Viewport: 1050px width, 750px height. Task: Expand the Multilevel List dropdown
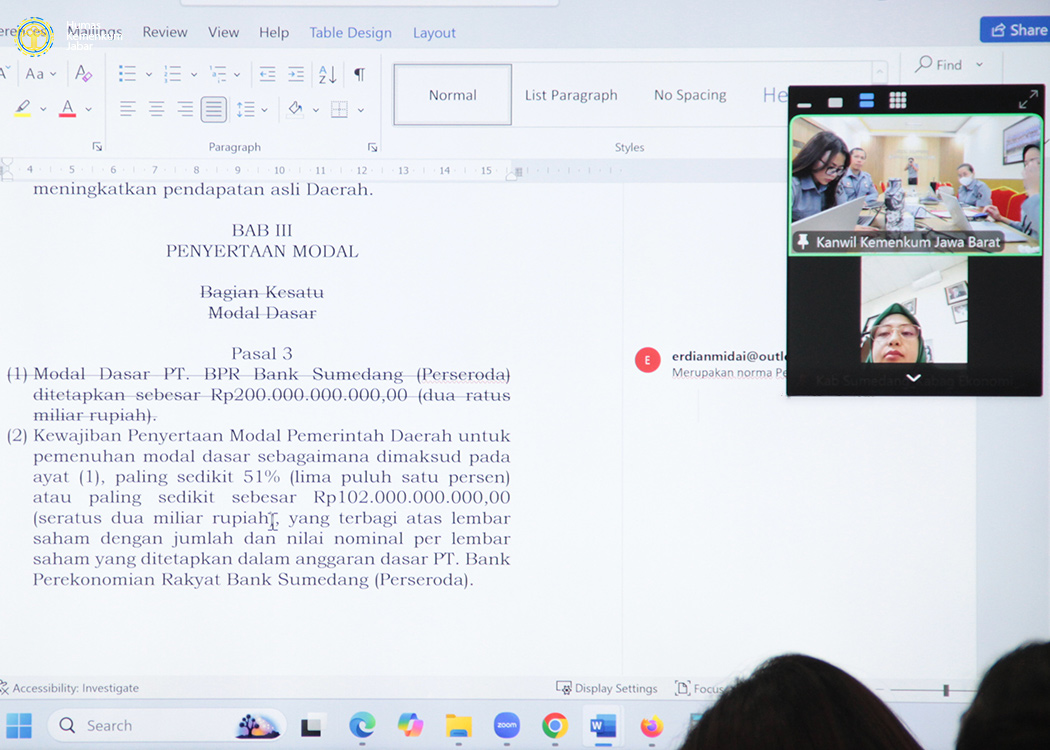237,74
